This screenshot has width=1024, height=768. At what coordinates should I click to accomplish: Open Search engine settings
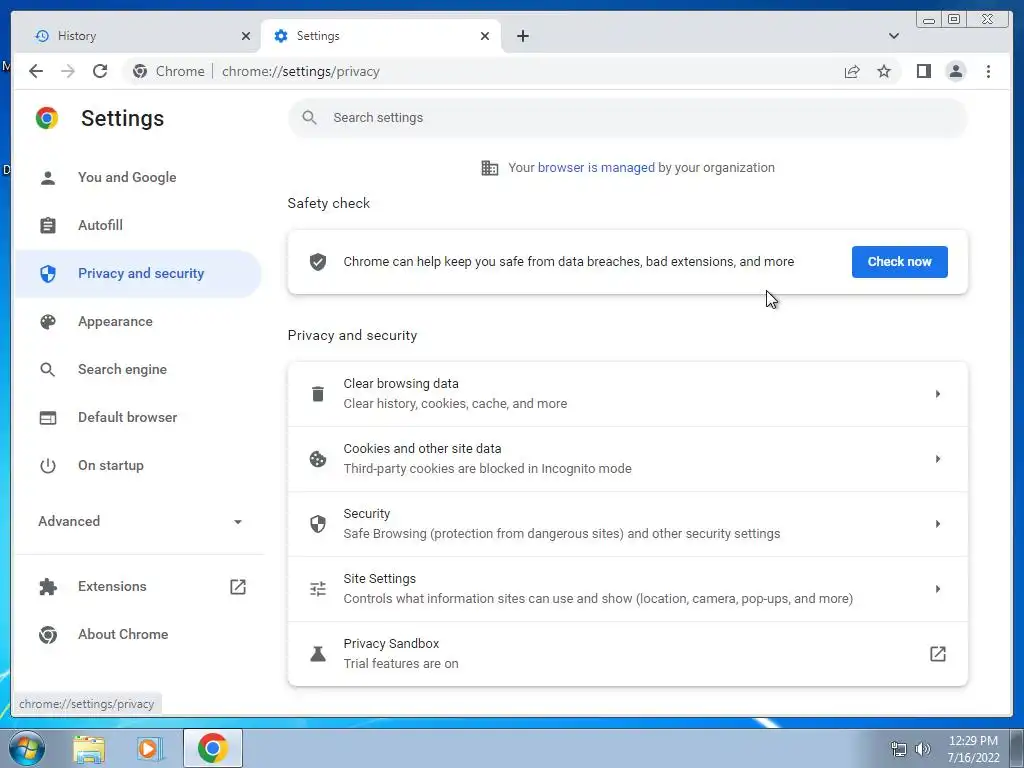click(138, 370)
